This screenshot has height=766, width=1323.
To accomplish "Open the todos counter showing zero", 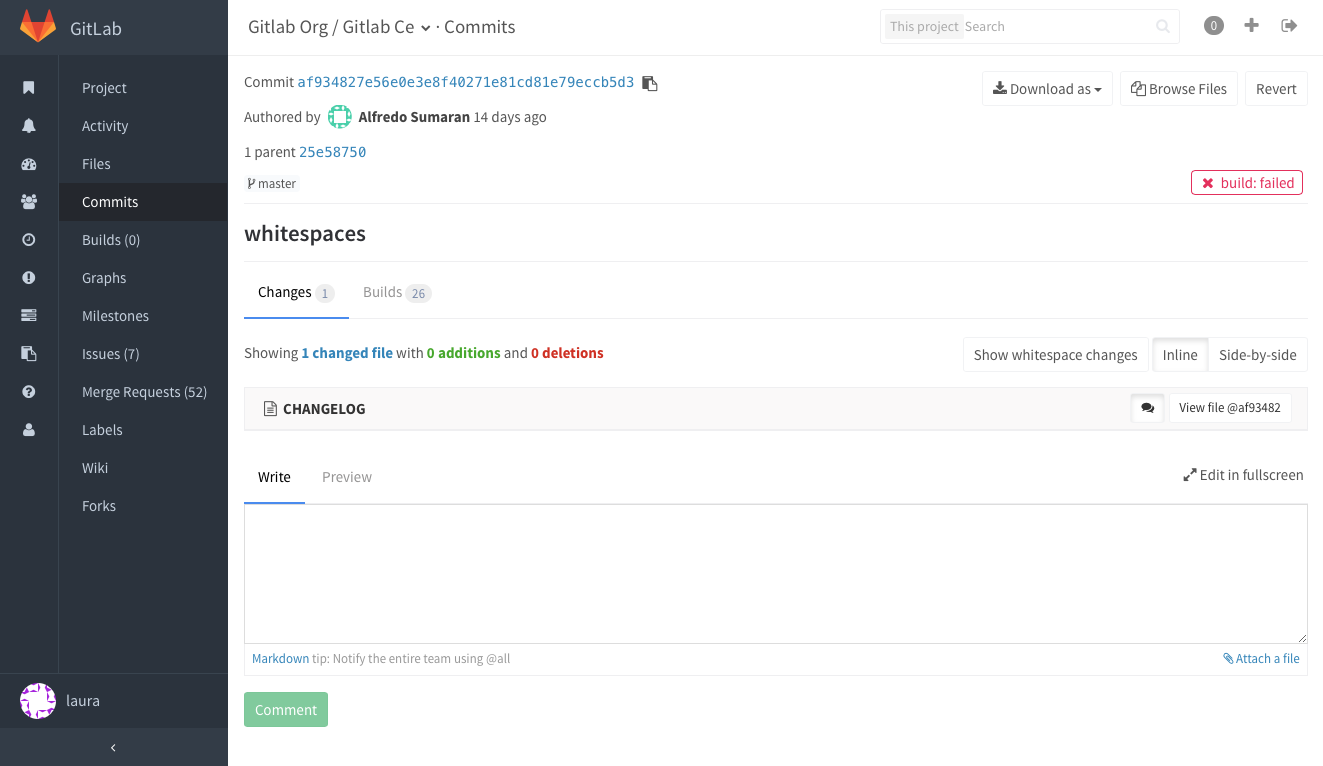I will (x=1213, y=25).
